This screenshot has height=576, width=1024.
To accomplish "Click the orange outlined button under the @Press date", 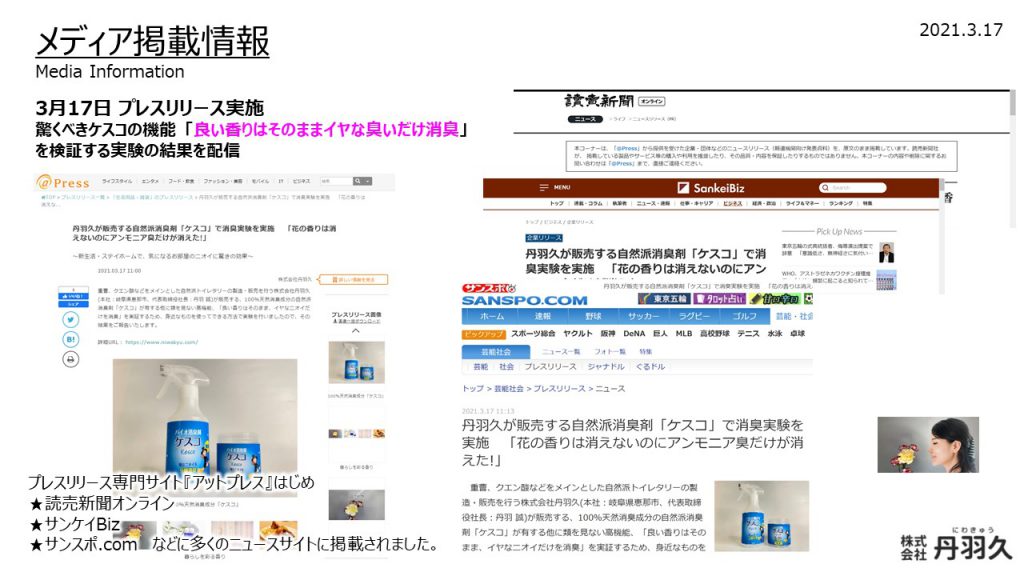I will click(x=353, y=280).
